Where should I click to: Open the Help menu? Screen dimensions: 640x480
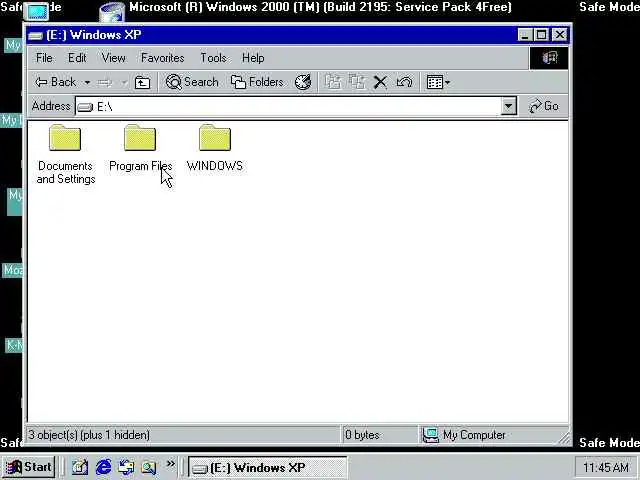pyautogui.click(x=253, y=58)
